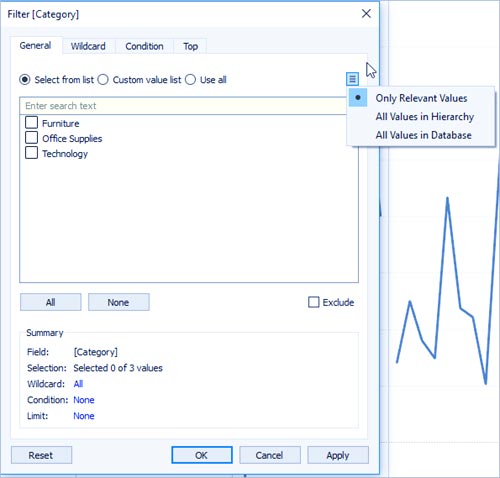Choose the Use all radio option

pos(190,80)
